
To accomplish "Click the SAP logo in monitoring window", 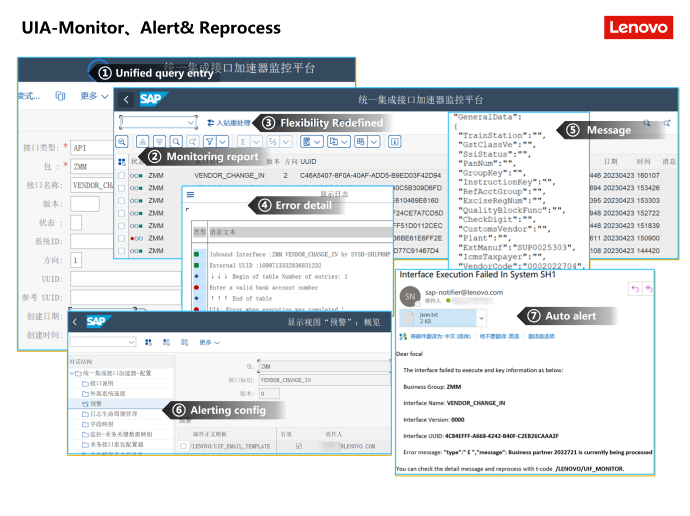I will coord(153,99).
